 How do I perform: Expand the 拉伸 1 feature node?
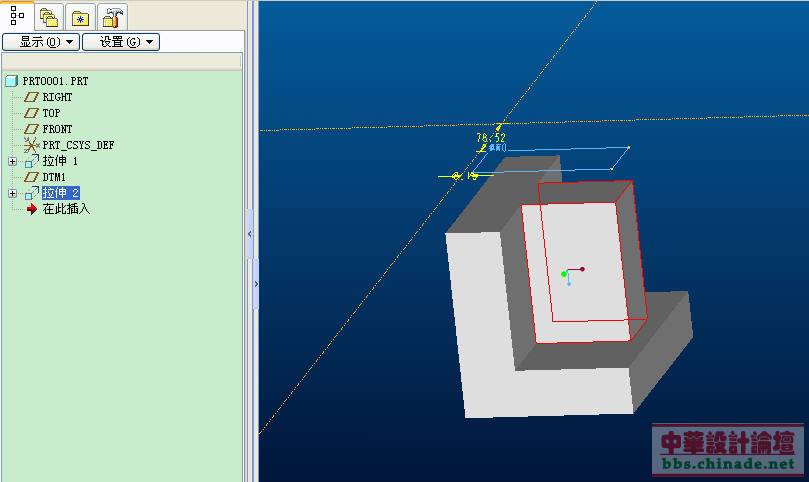12,162
